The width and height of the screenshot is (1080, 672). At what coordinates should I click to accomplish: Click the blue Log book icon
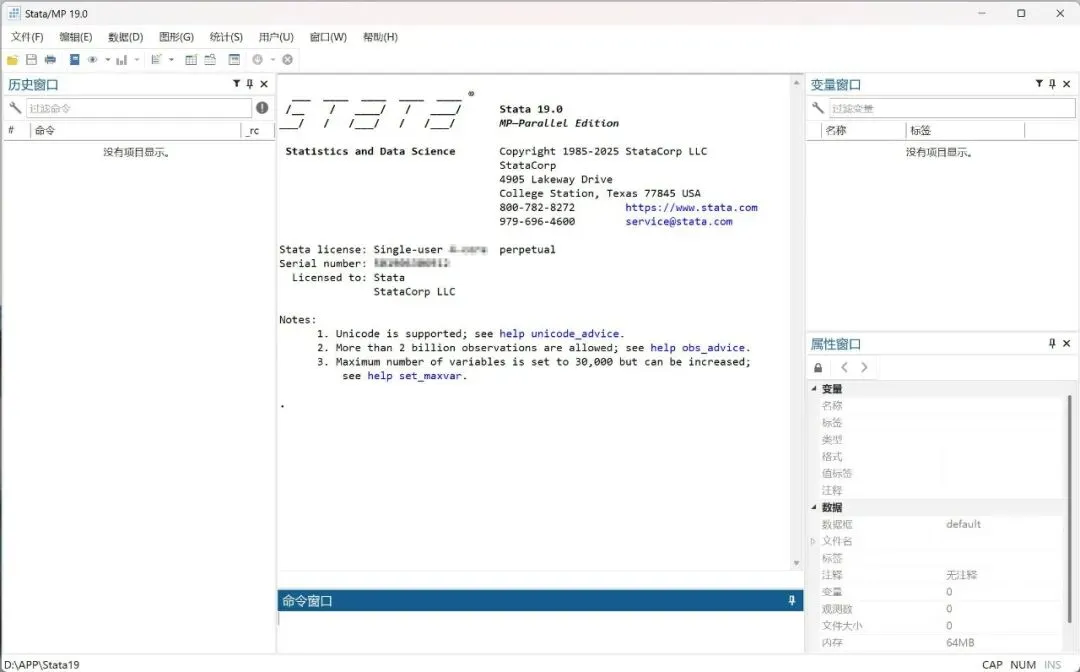tap(74, 60)
